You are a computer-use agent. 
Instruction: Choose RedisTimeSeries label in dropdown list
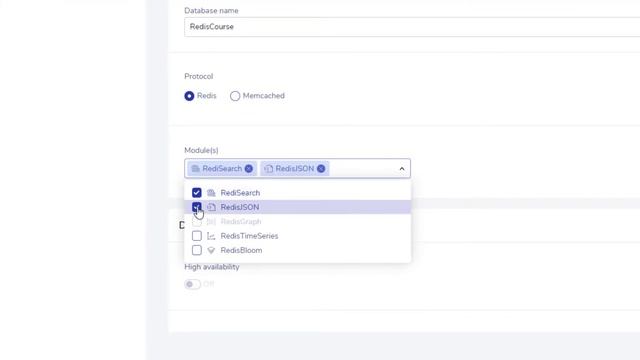pos(249,236)
